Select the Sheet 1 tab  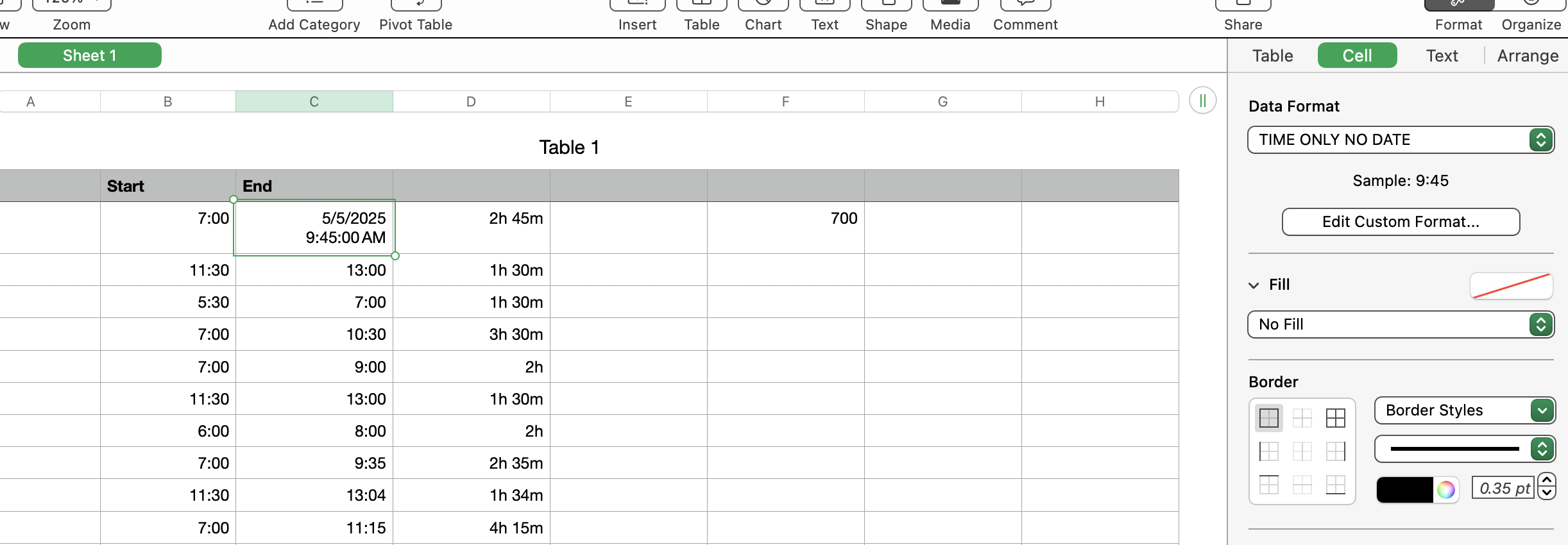(x=90, y=56)
